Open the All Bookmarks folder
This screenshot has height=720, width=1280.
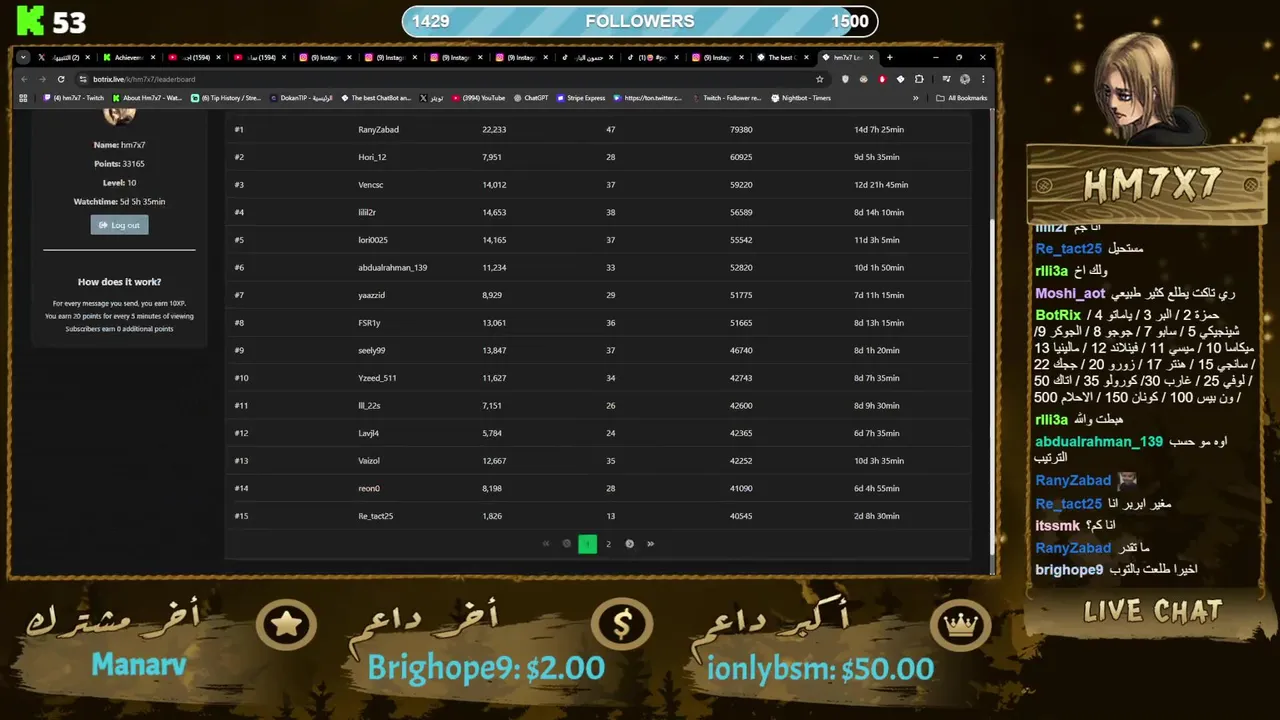pos(961,98)
